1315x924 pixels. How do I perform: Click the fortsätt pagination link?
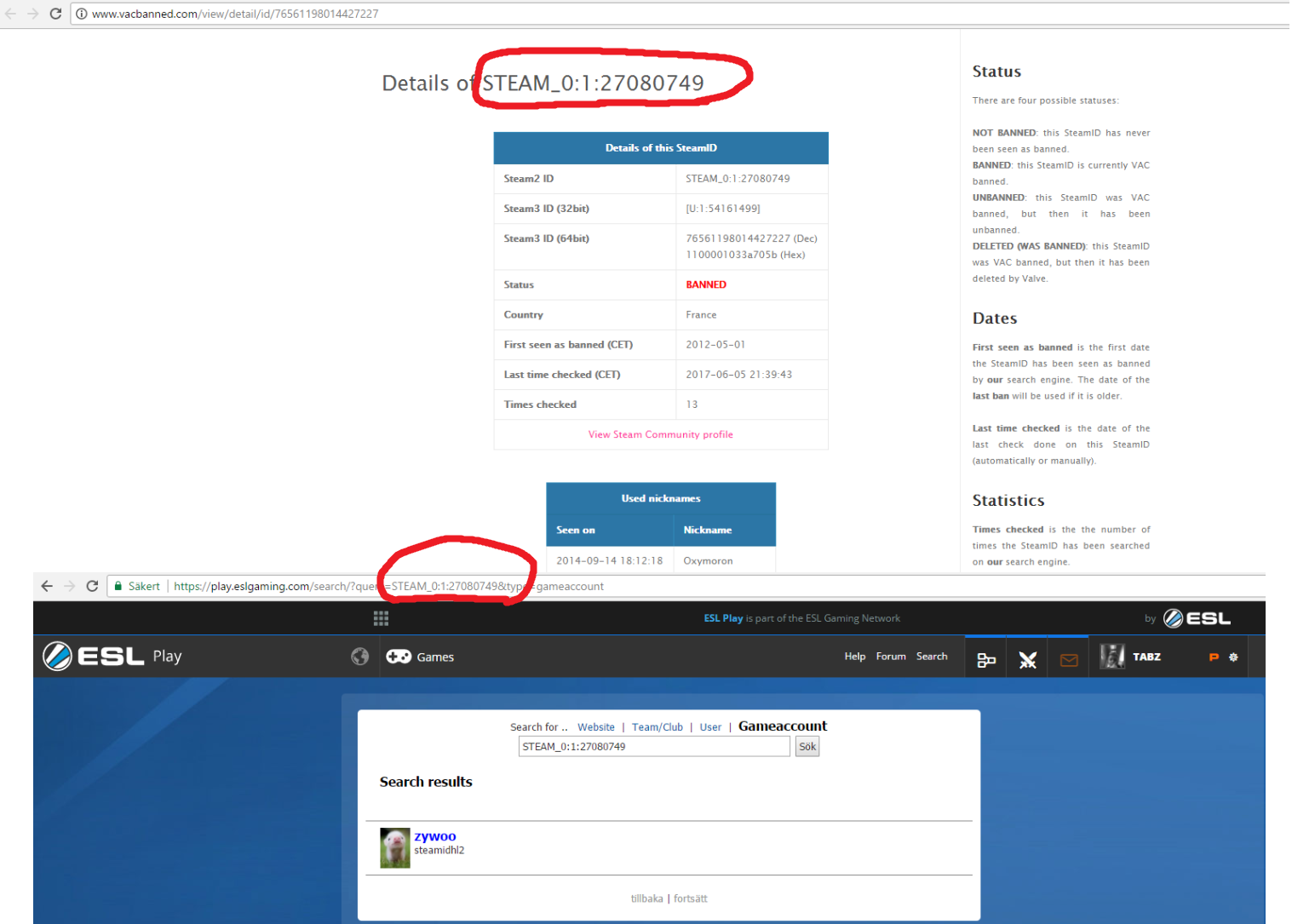tap(691, 898)
